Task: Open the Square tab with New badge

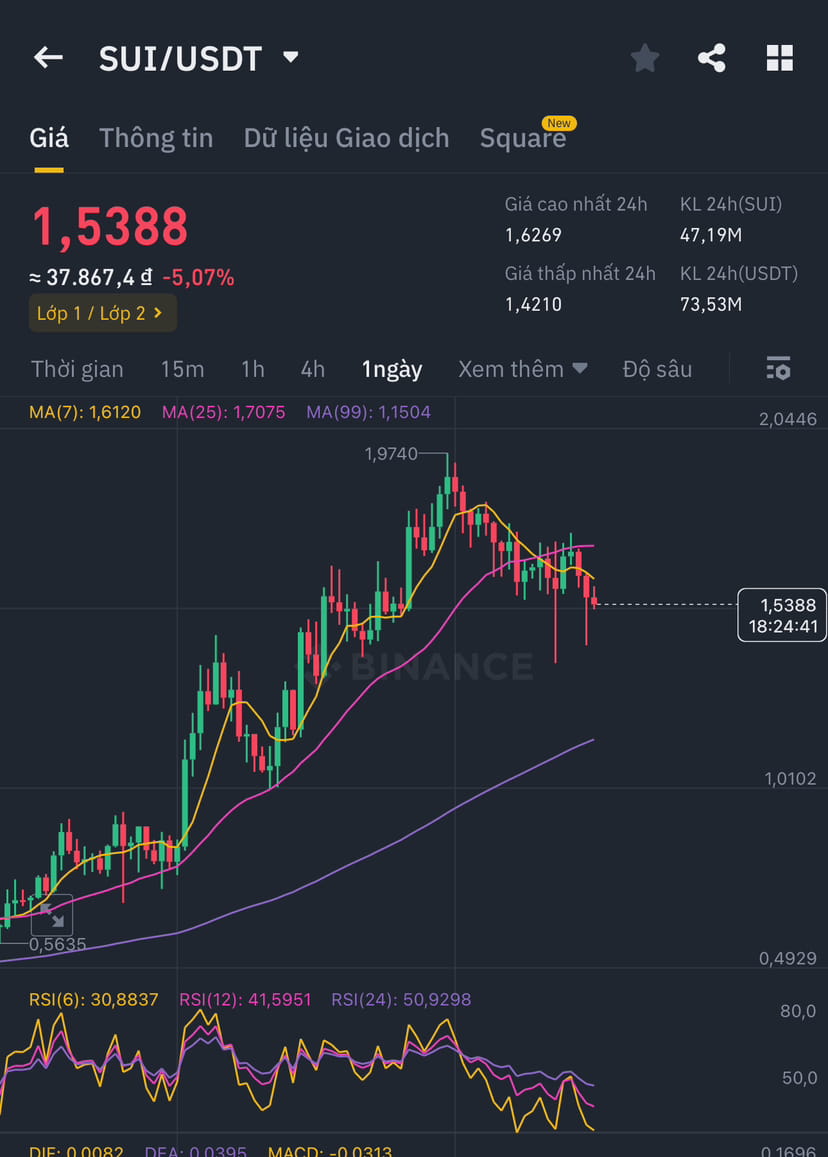Action: [523, 138]
